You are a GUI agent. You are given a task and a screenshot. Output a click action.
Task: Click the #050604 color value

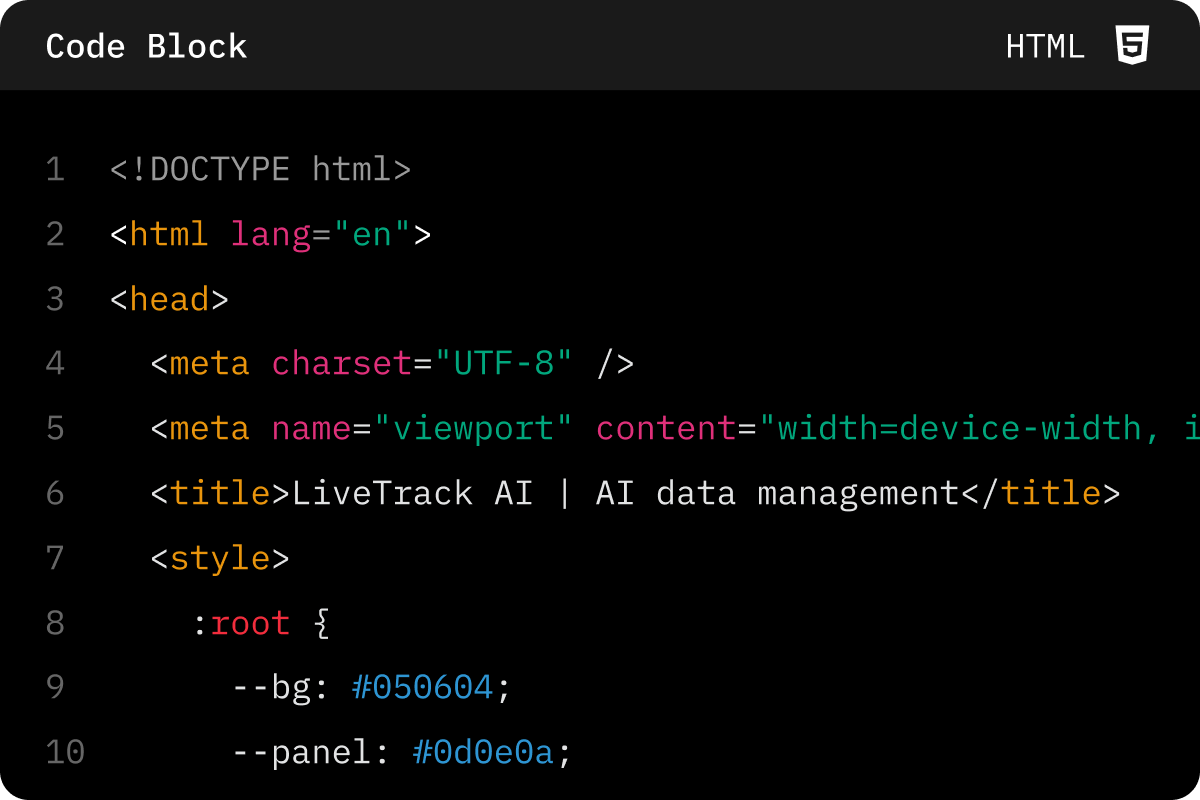pyautogui.click(x=422, y=687)
